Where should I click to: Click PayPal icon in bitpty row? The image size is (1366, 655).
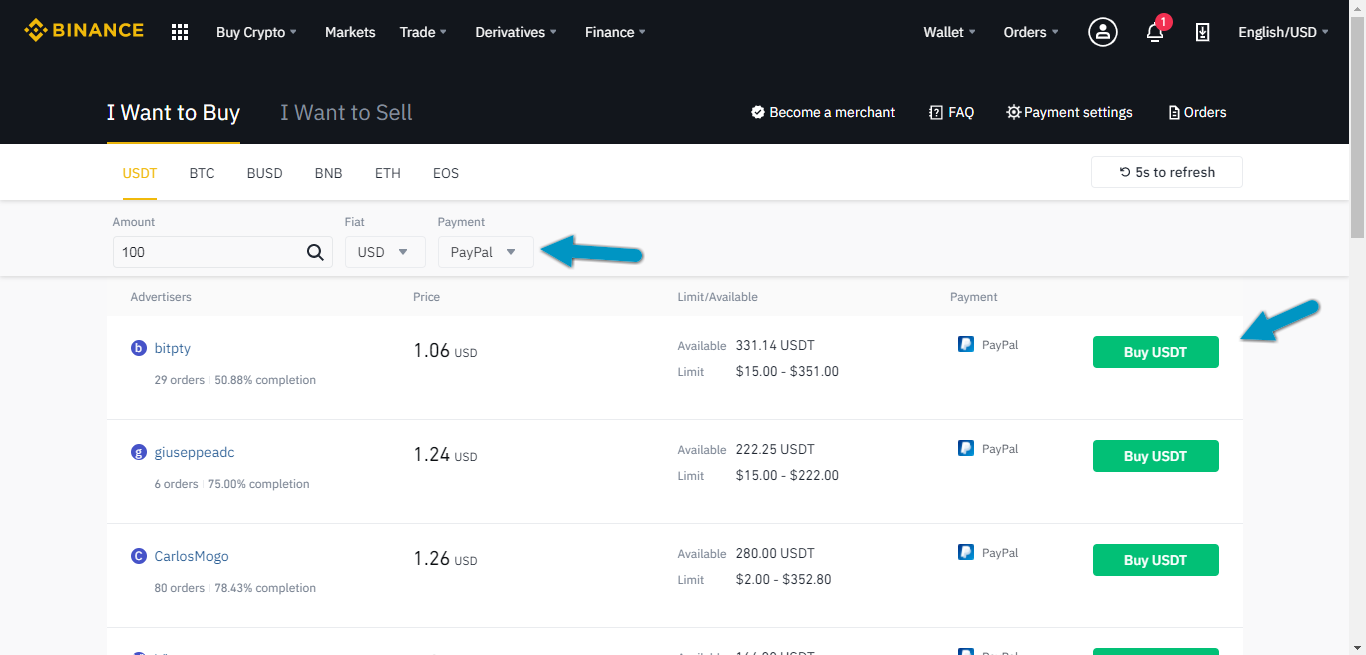(966, 344)
